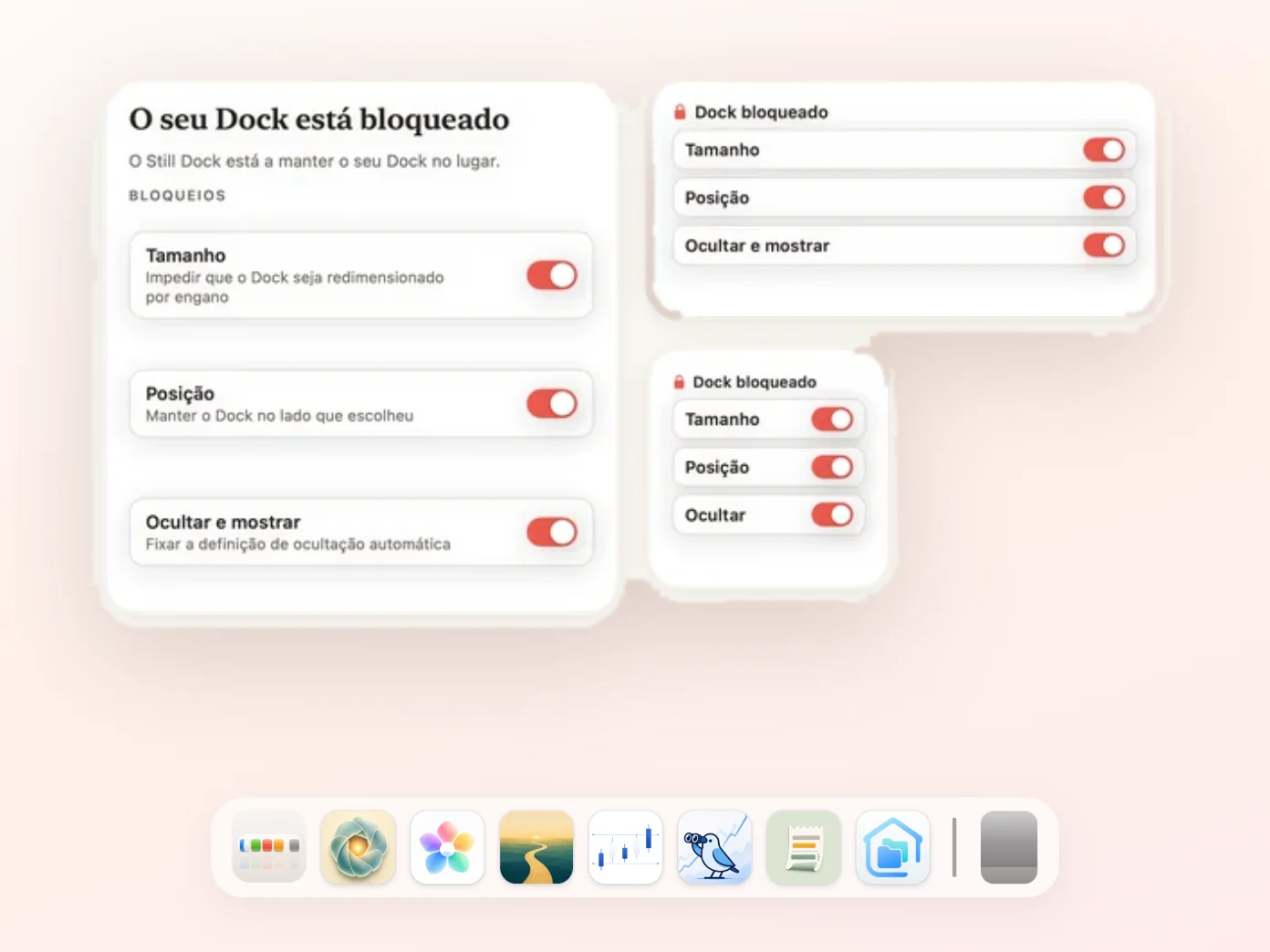Open the receipt note list dock app
Image resolution: width=1270 pixels, height=952 pixels.
coord(804,847)
